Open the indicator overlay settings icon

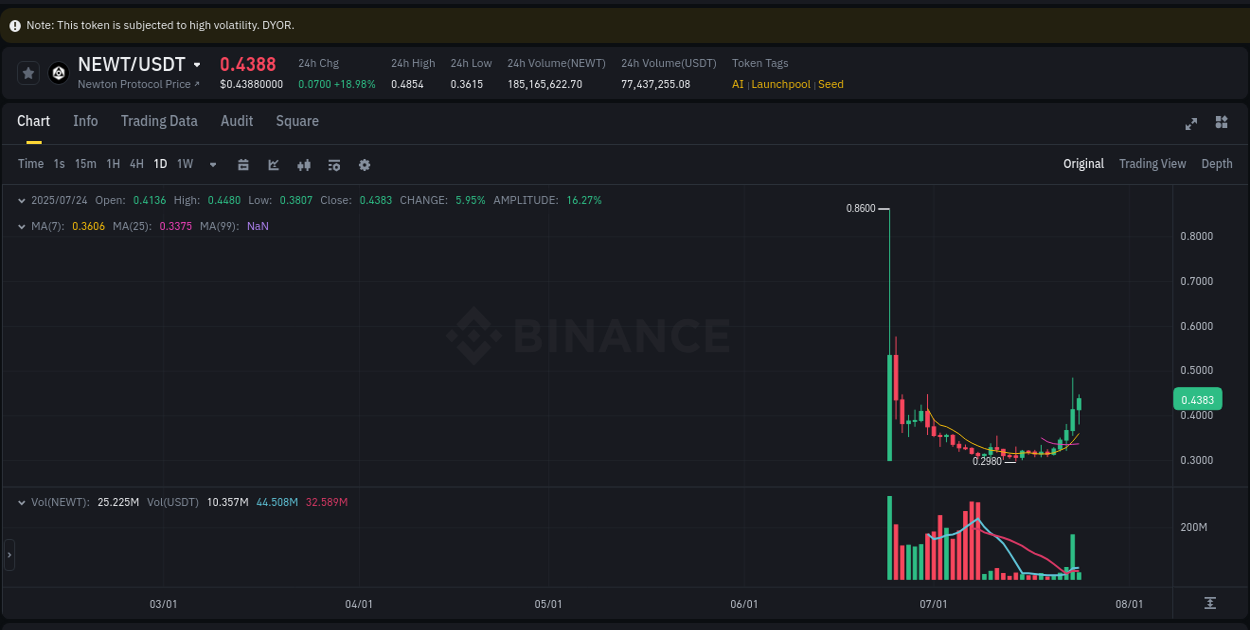click(x=334, y=164)
